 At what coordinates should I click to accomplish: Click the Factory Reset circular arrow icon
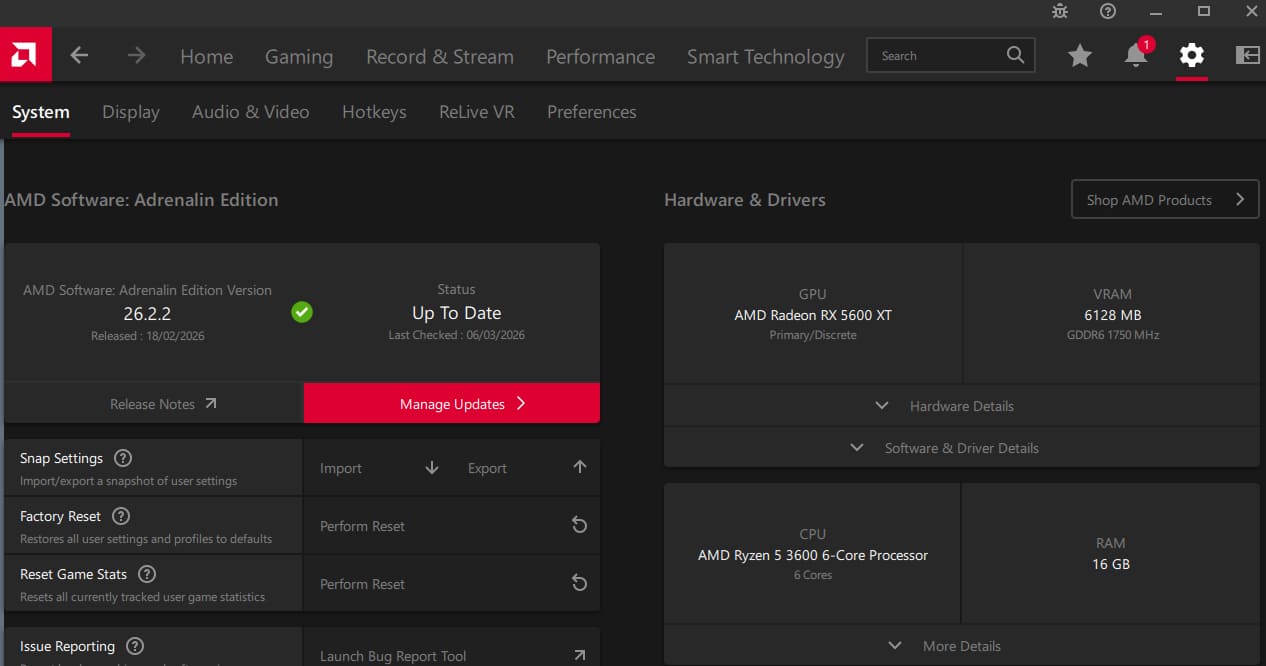pos(579,524)
